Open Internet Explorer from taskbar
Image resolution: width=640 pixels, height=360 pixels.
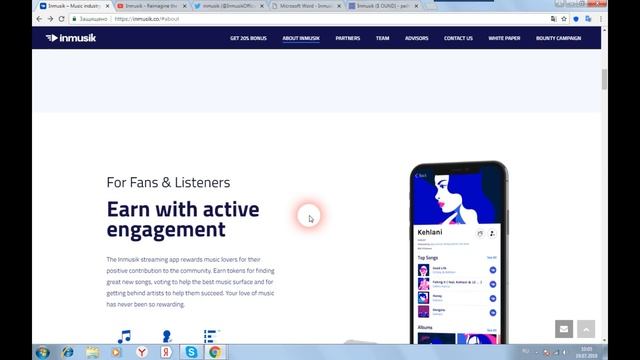pos(68,352)
